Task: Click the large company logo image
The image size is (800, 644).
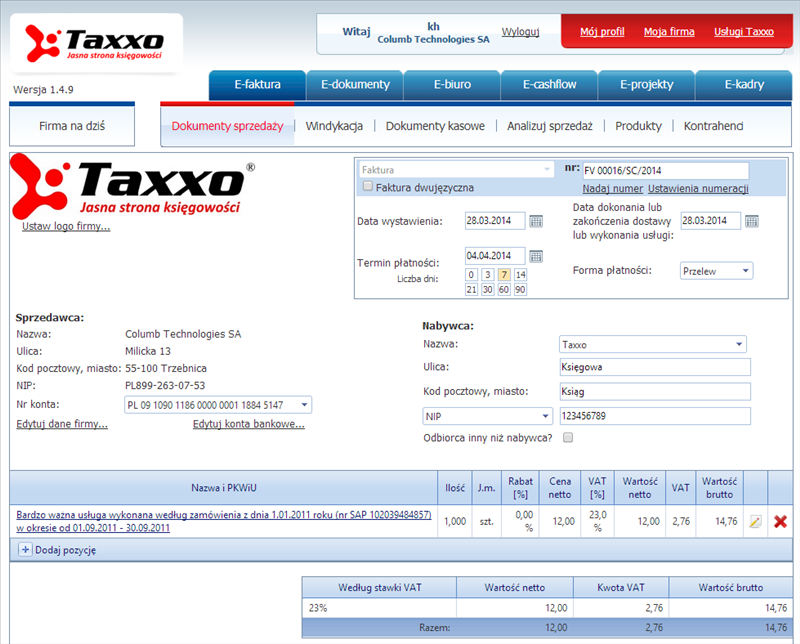Action: point(133,186)
